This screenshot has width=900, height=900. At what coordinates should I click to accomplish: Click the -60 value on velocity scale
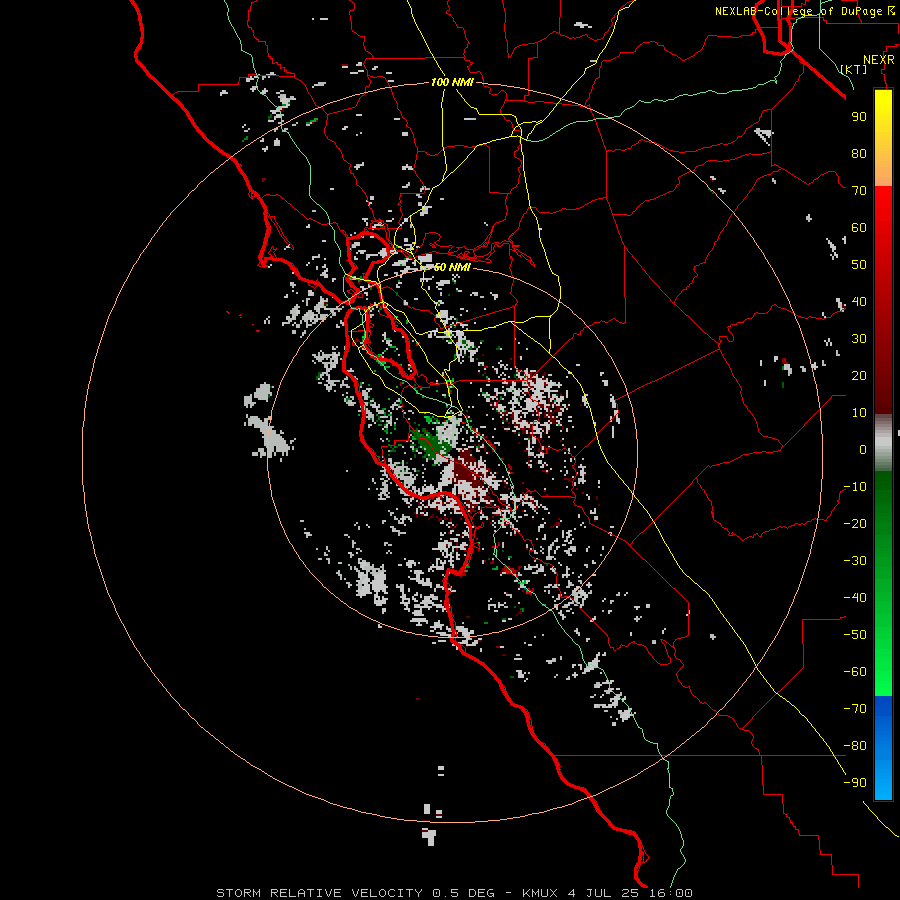855,672
